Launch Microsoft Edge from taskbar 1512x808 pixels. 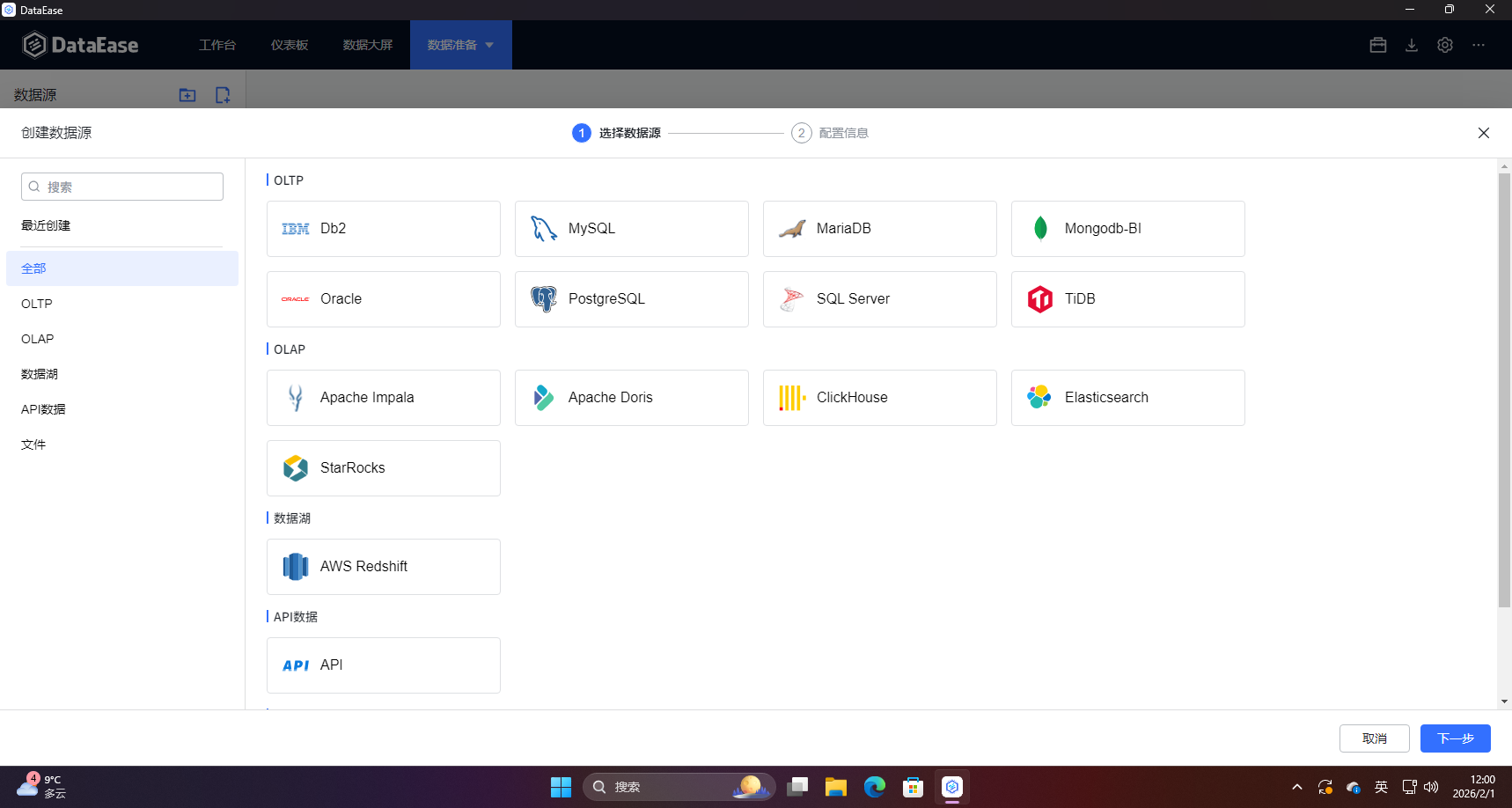[874, 787]
